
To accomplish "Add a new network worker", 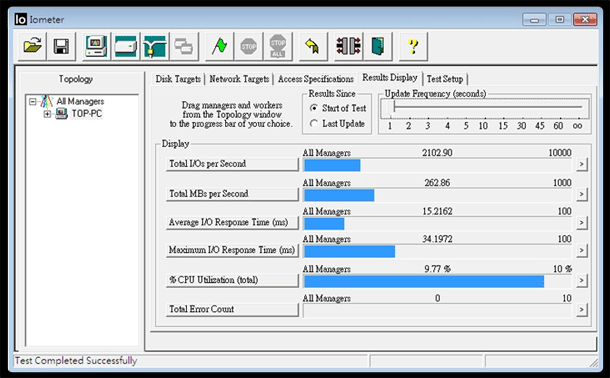I will tap(154, 46).
